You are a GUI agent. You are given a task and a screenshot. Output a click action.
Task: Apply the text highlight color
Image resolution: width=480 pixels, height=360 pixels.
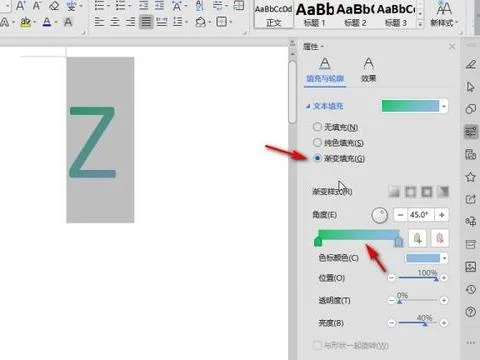[25, 22]
